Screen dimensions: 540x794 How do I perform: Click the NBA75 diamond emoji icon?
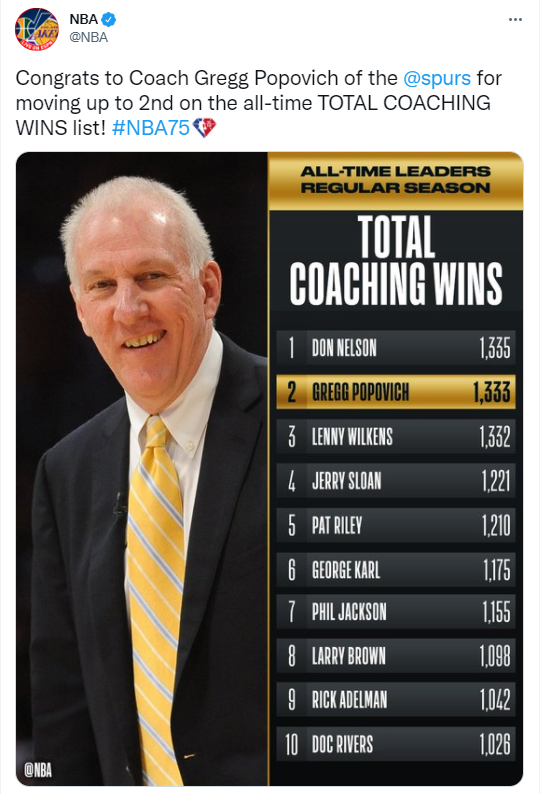tap(204, 128)
